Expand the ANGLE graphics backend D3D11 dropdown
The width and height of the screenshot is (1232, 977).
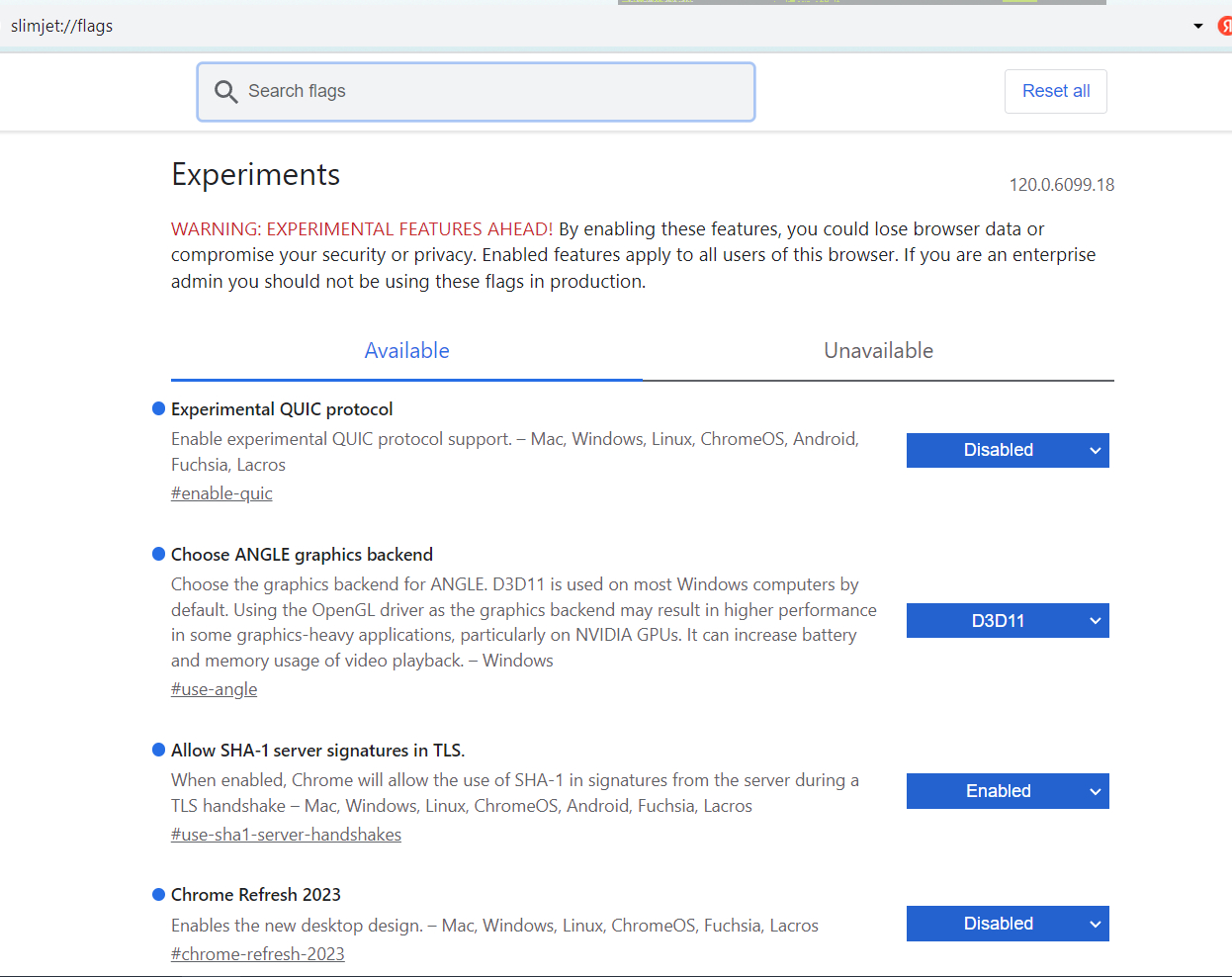(1008, 621)
